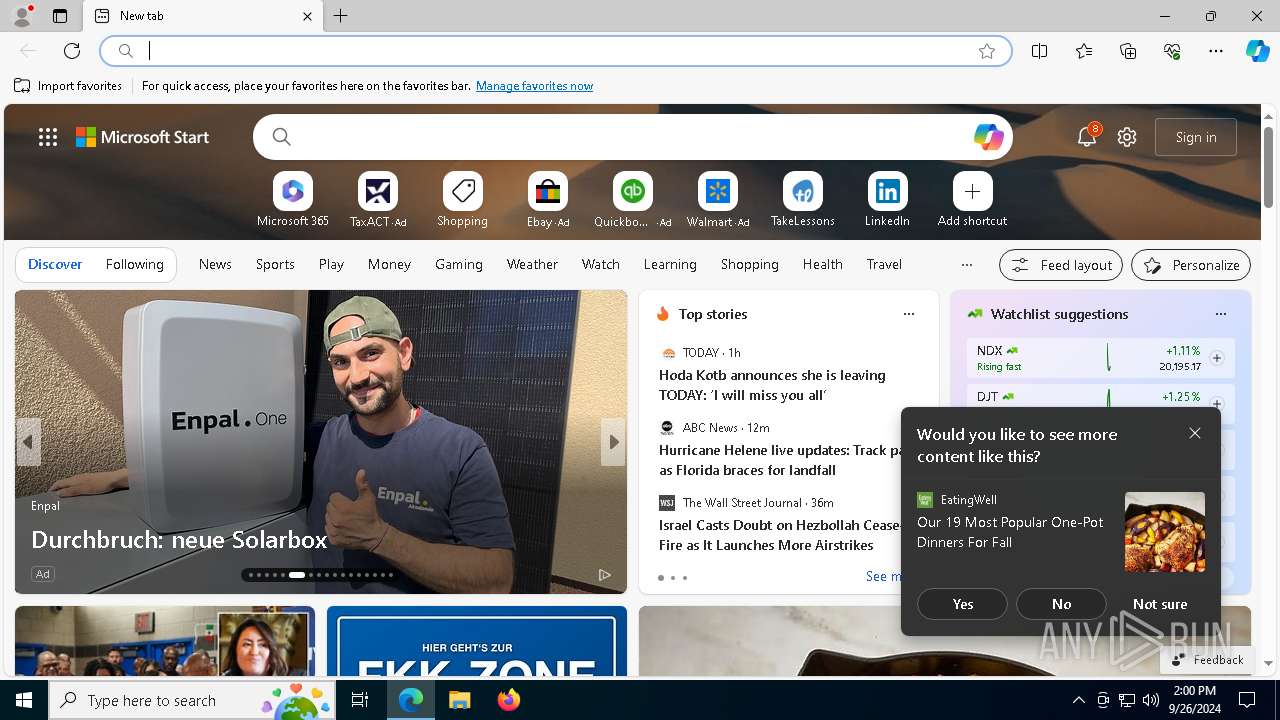Select the News category
This screenshot has width=1280, height=720.
point(215,265)
